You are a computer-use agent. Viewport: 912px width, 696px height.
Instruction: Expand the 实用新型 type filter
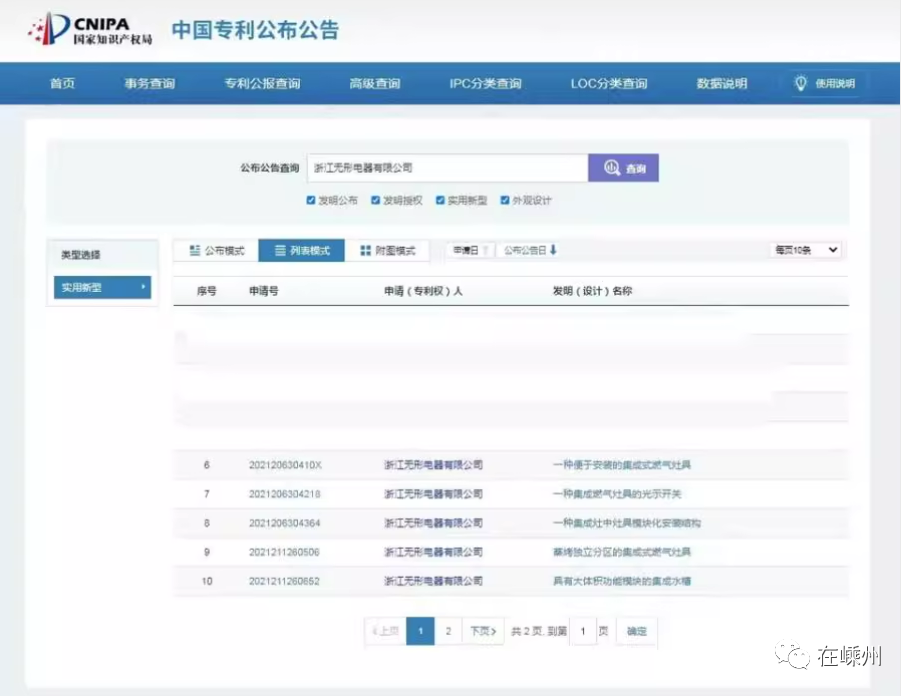pos(102,288)
